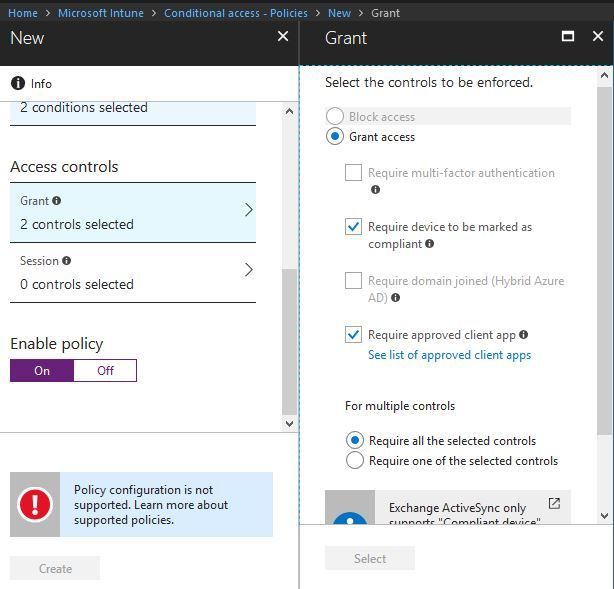Image resolution: width=614 pixels, height=589 pixels.
Task: Click the Info icon in New blade
Action: click(18, 84)
